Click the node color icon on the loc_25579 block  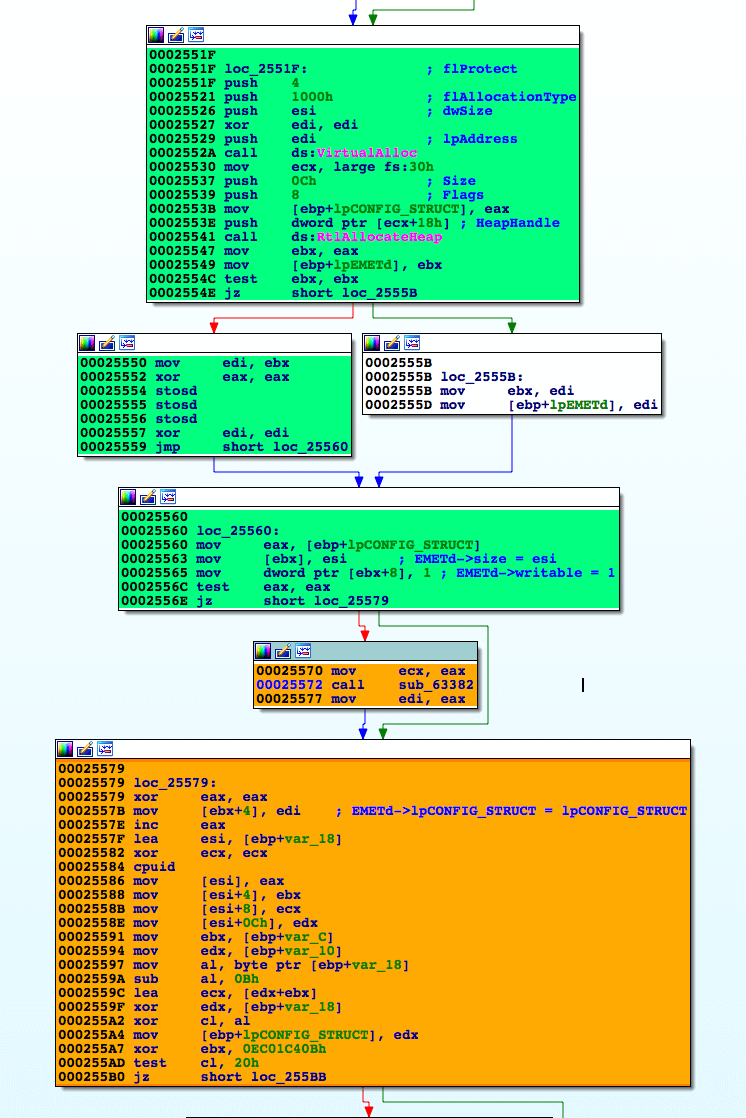(x=65, y=749)
